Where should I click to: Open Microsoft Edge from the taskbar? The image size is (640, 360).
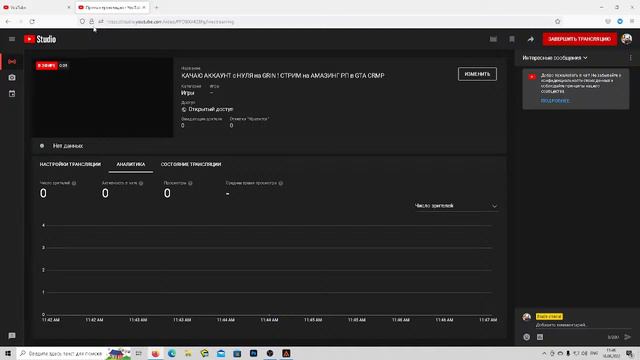click(x=171, y=353)
